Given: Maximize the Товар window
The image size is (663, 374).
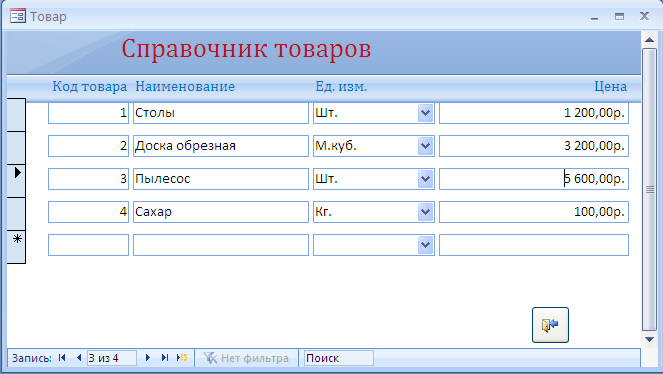Looking at the screenshot, I should coord(619,16).
